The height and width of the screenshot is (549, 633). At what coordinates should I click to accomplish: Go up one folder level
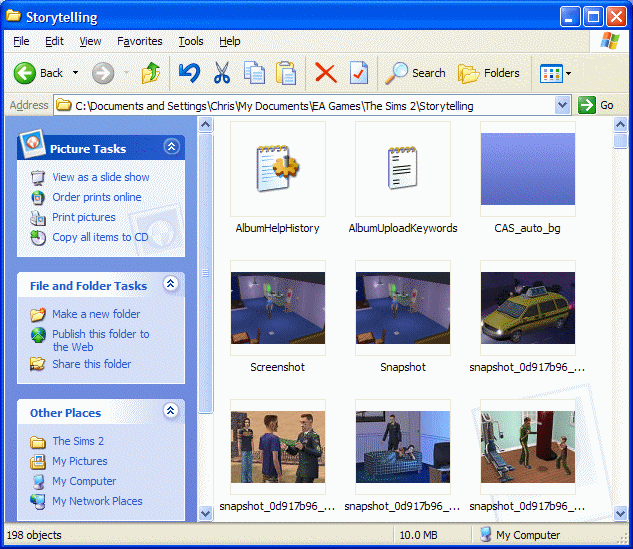click(x=151, y=73)
